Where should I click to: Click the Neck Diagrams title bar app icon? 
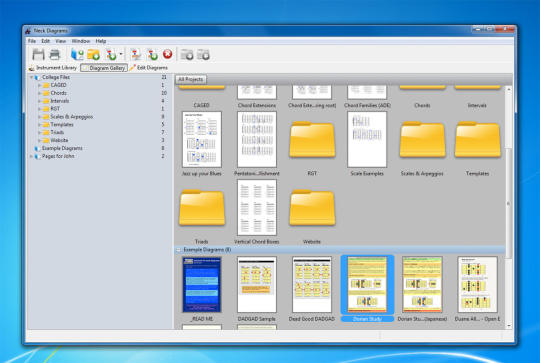28,31
